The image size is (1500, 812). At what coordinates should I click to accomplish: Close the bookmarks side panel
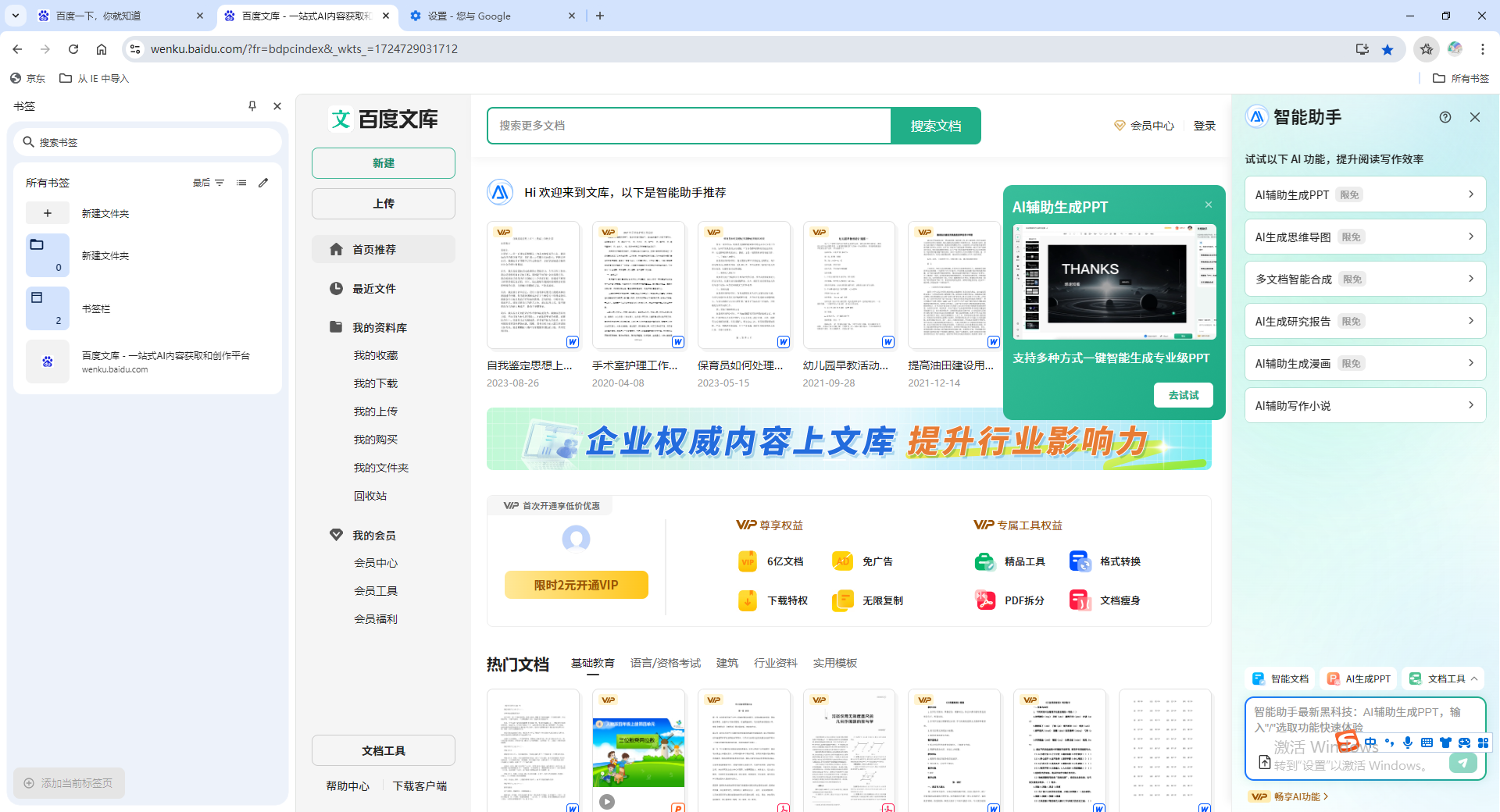(x=277, y=106)
